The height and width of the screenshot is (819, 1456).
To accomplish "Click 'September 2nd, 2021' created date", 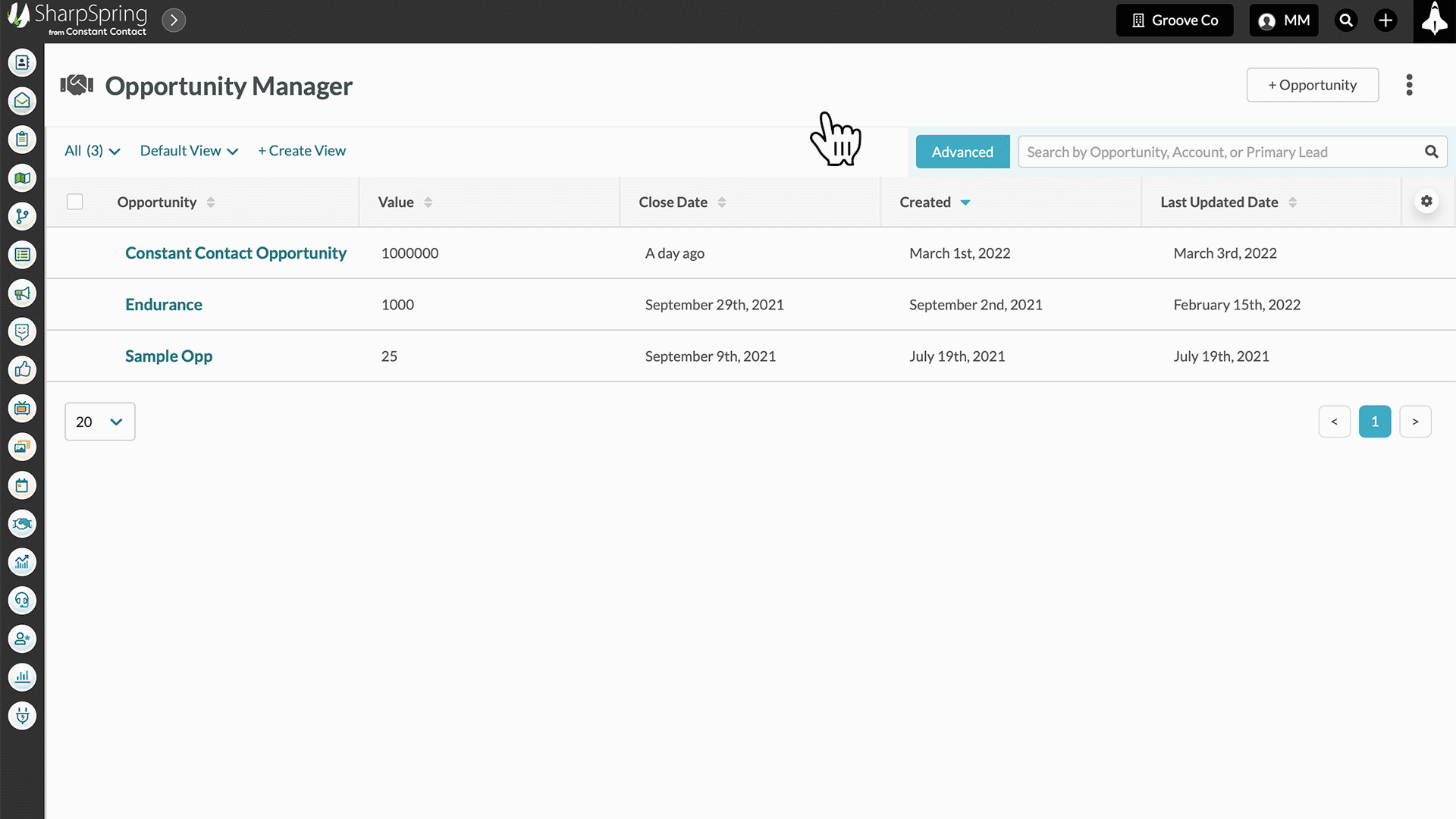I will [976, 305].
